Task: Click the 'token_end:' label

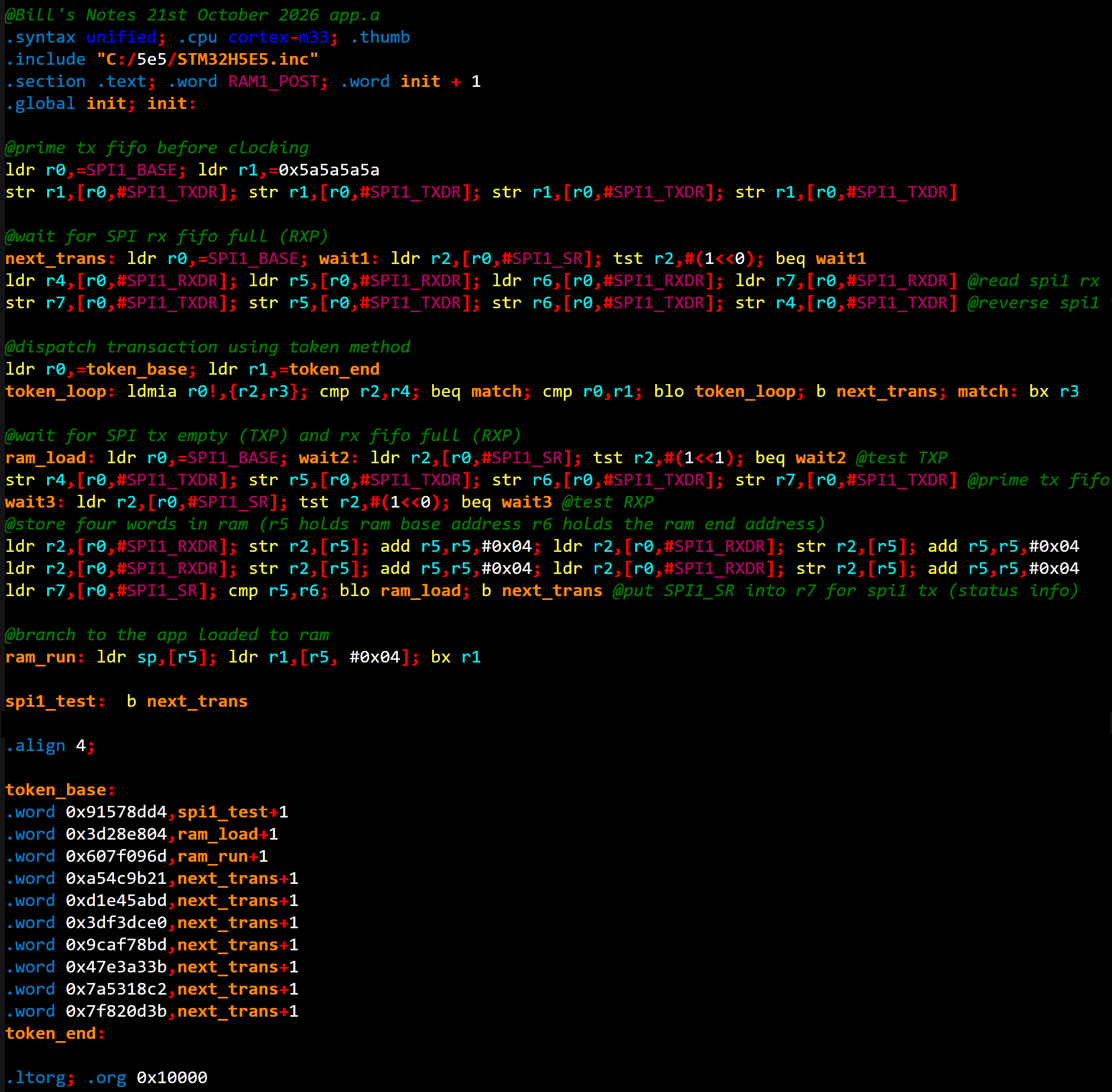Action: pyautogui.click(x=55, y=1033)
